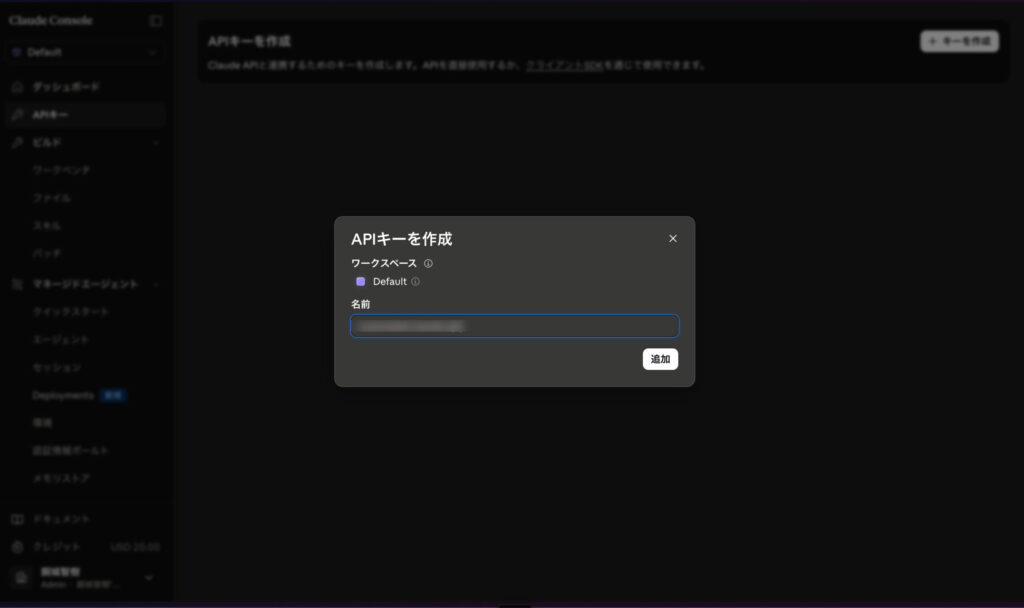Click the key icon beside APIキー in the sidebar

[x=18, y=115]
